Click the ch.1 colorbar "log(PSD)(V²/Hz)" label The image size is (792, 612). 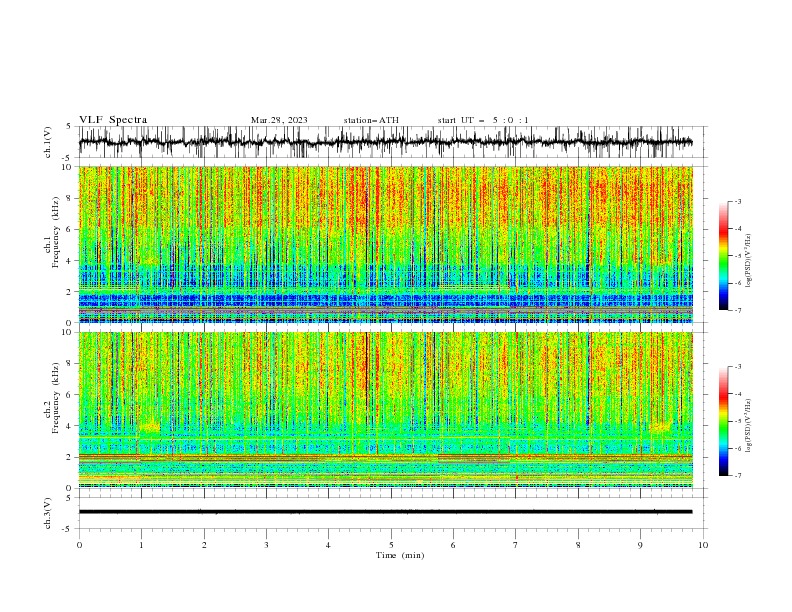[x=748, y=261]
